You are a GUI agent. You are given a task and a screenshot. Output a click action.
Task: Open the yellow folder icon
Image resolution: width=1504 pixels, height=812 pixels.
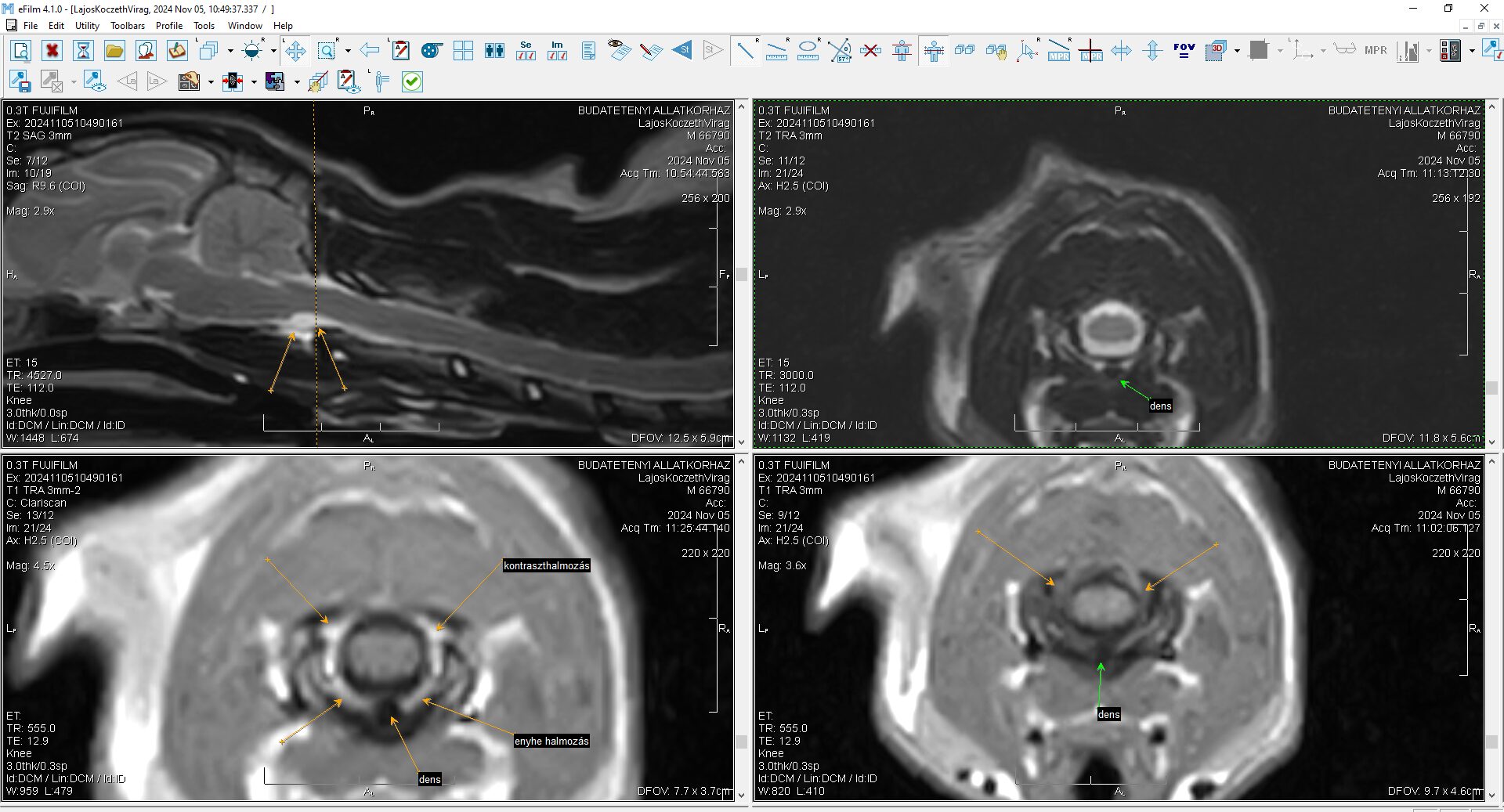[114, 51]
